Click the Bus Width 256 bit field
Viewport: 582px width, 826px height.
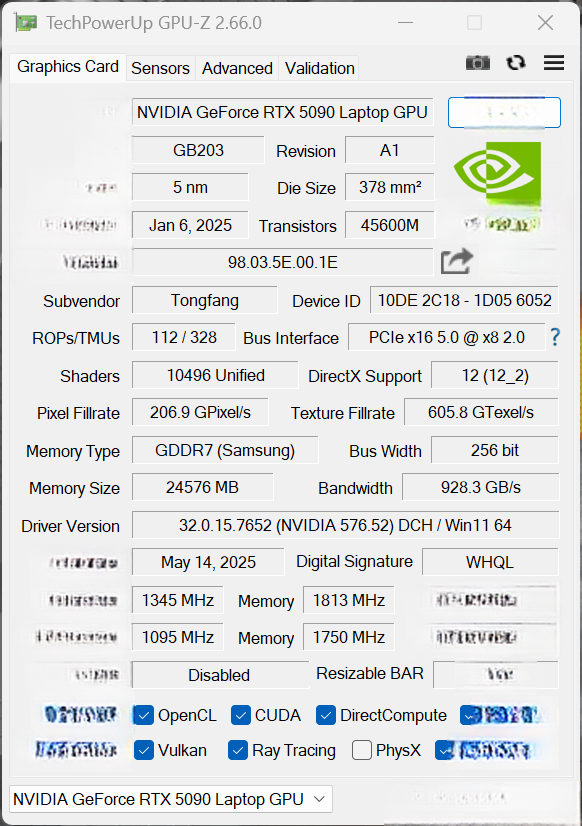495,450
